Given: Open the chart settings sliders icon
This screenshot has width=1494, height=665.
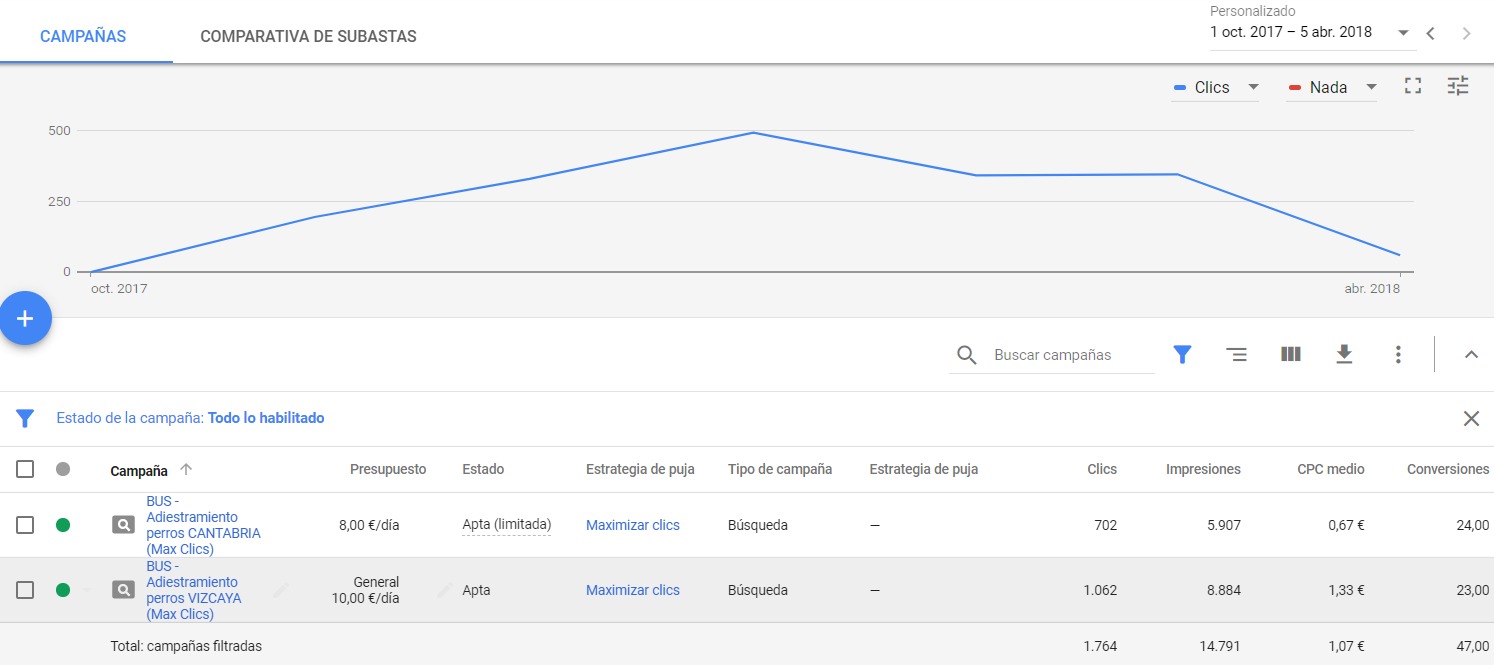Looking at the screenshot, I should pyautogui.click(x=1457, y=86).
